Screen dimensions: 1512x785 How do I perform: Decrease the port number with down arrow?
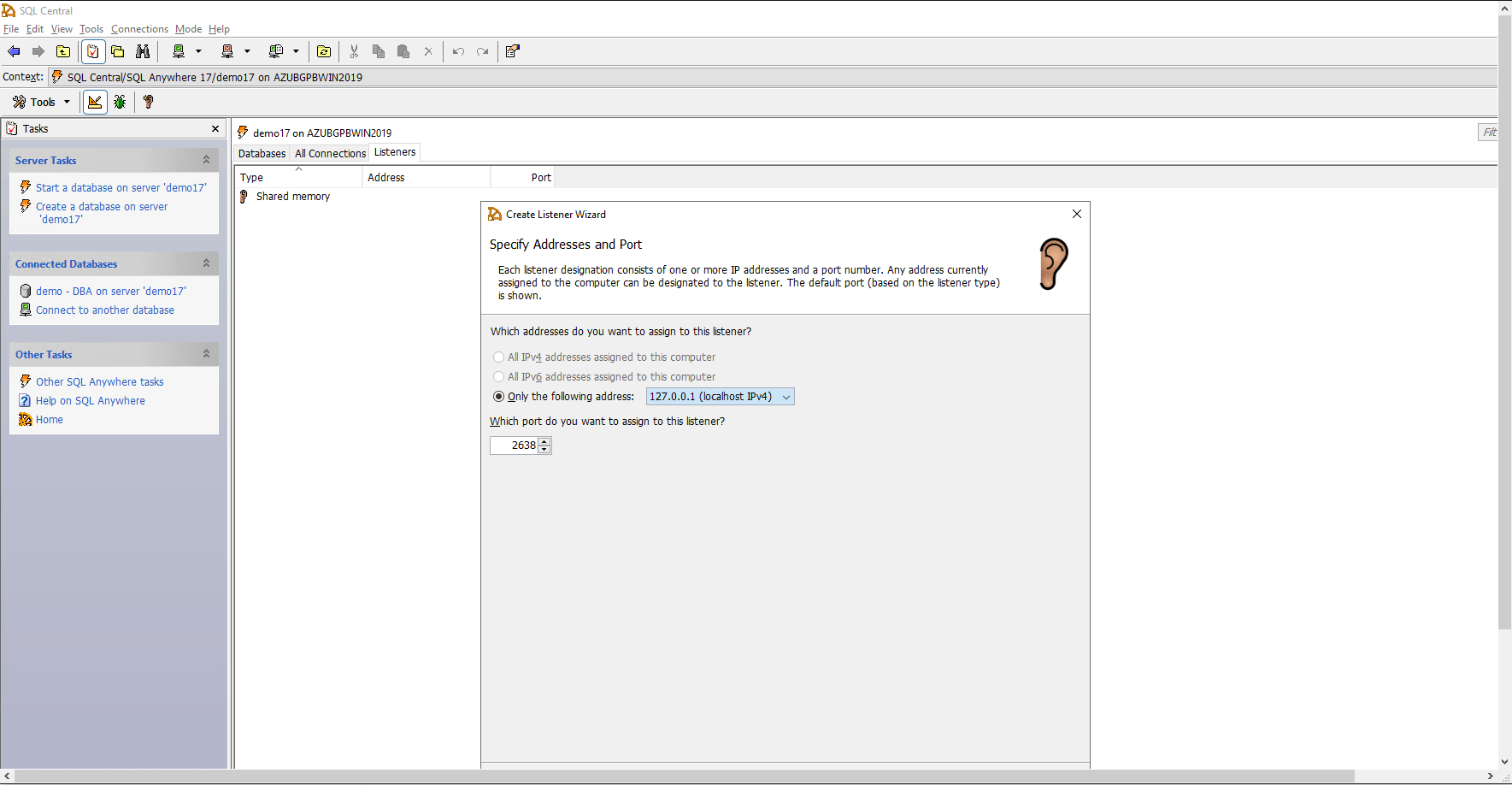(x=544, y=450)
